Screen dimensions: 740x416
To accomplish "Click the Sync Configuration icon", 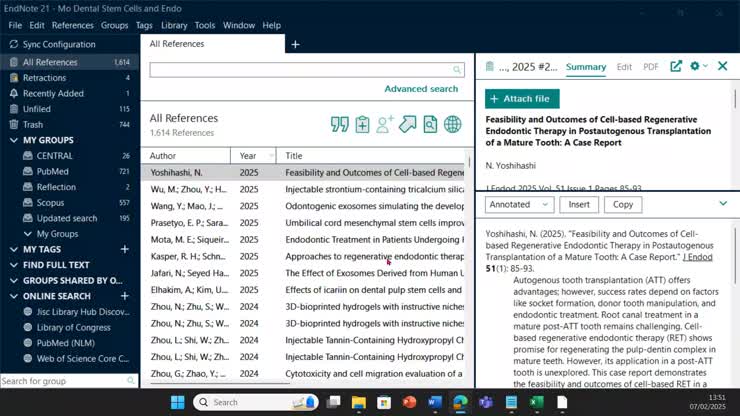I will [14, 44].
